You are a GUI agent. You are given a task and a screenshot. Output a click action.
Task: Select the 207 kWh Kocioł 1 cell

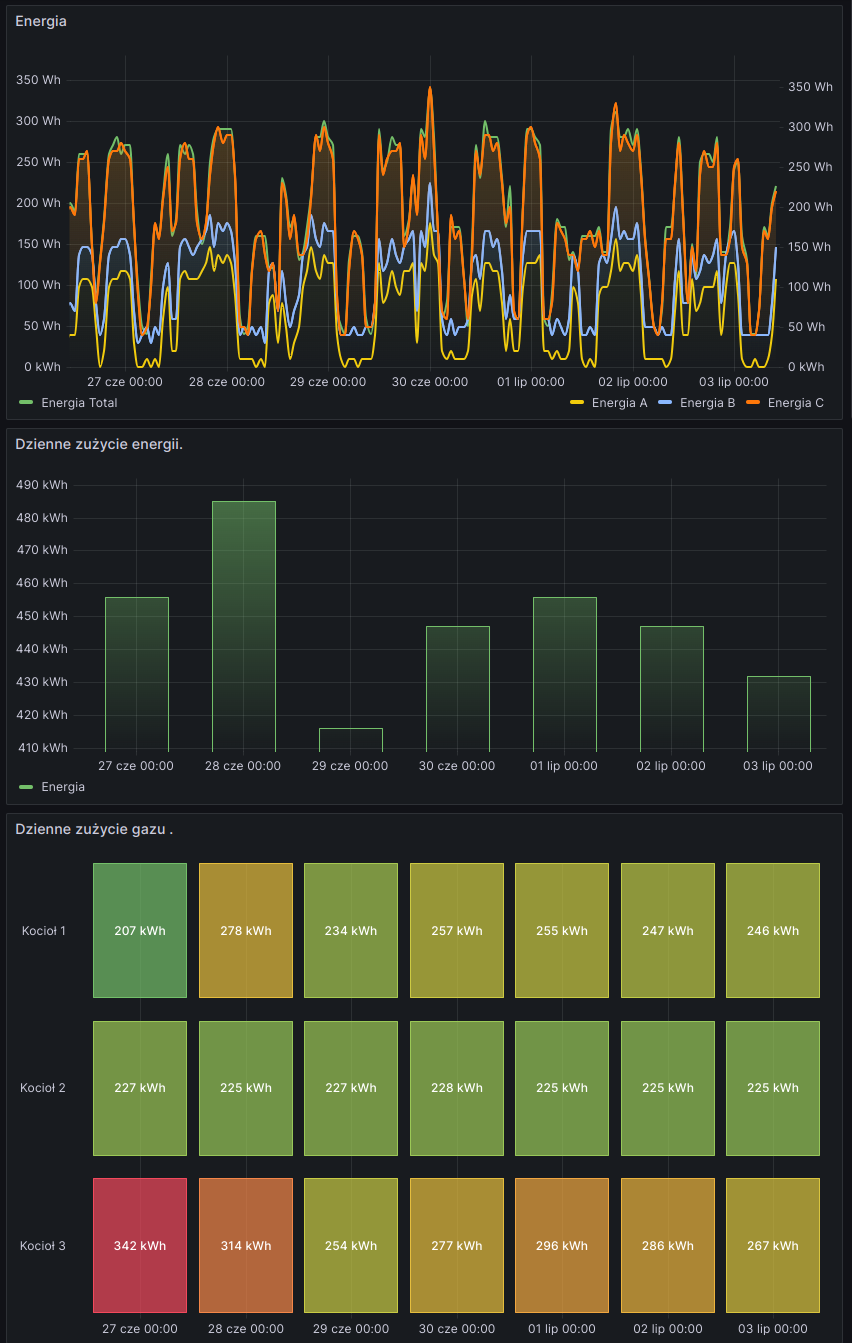[x=140, y=930]
